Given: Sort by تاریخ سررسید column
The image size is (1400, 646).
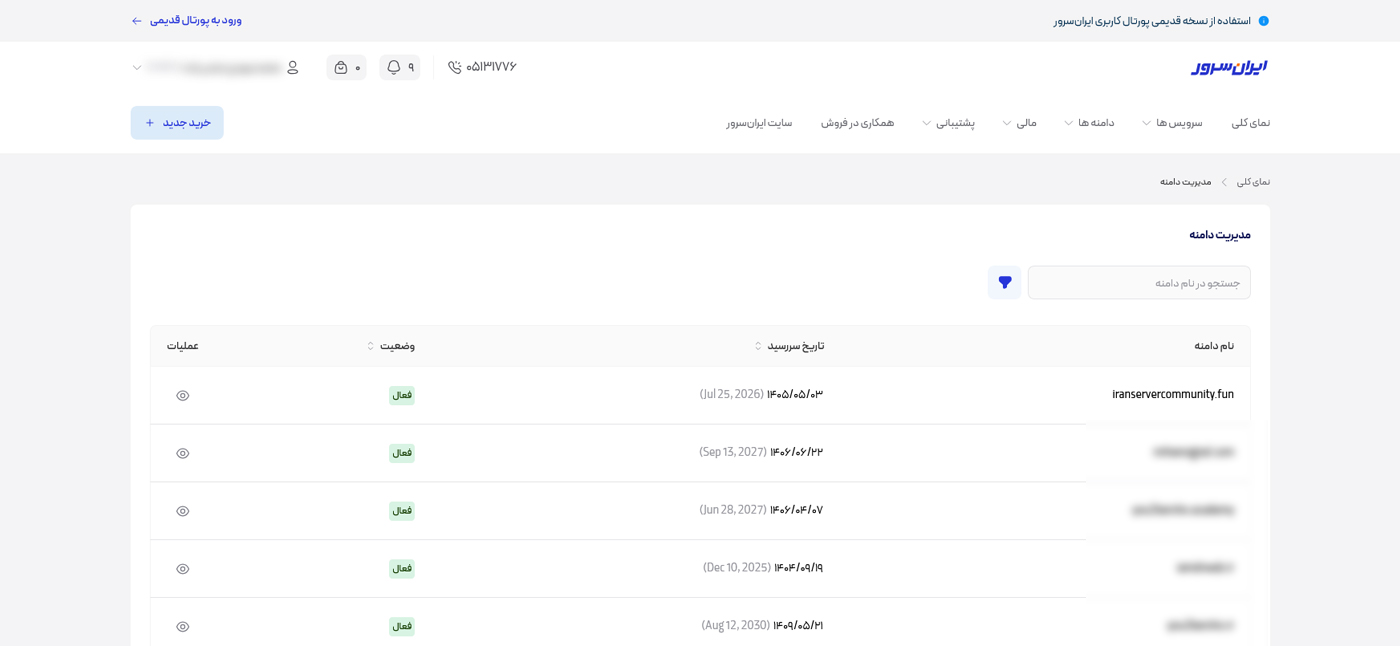Looking at the screenshot, I should tap(789, 346).
